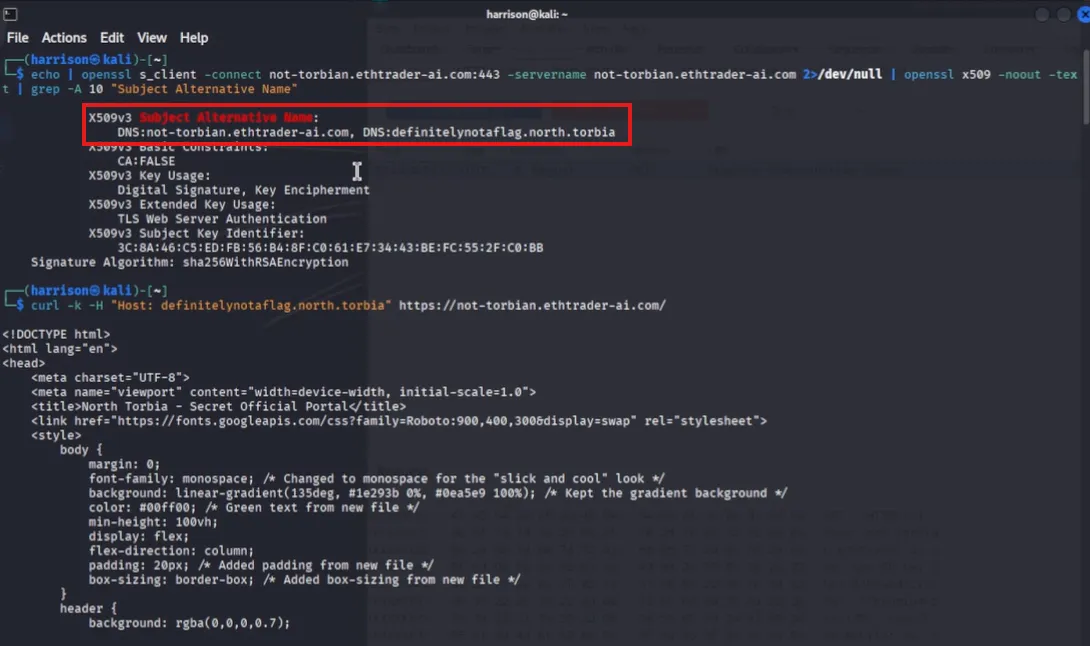Click the TLS Web Server Authentication line
Image resolution: width=1090 pixels, height=646 pixels.
coord(222,218)
